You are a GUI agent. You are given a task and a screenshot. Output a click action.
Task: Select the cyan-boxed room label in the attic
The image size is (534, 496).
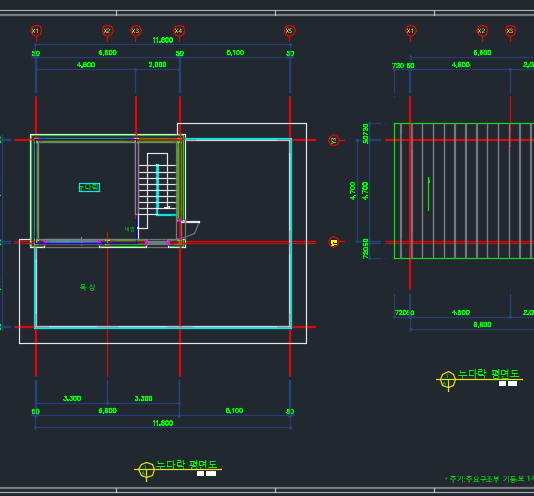tap(89, 187)
